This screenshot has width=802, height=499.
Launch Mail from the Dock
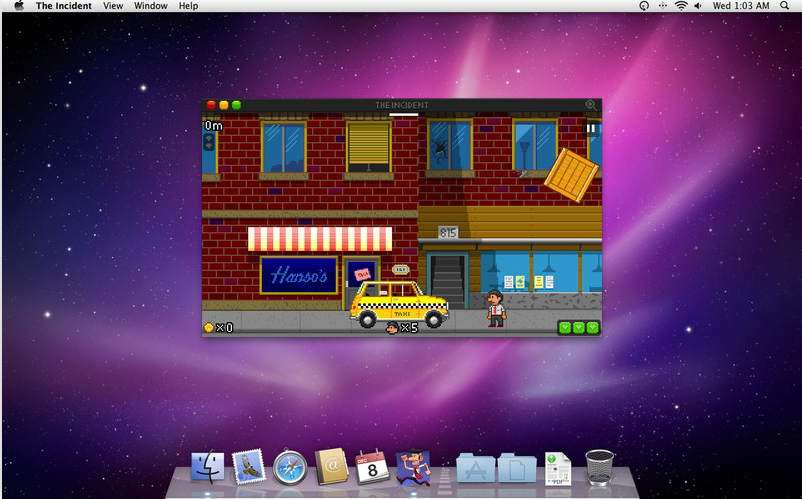249,466
